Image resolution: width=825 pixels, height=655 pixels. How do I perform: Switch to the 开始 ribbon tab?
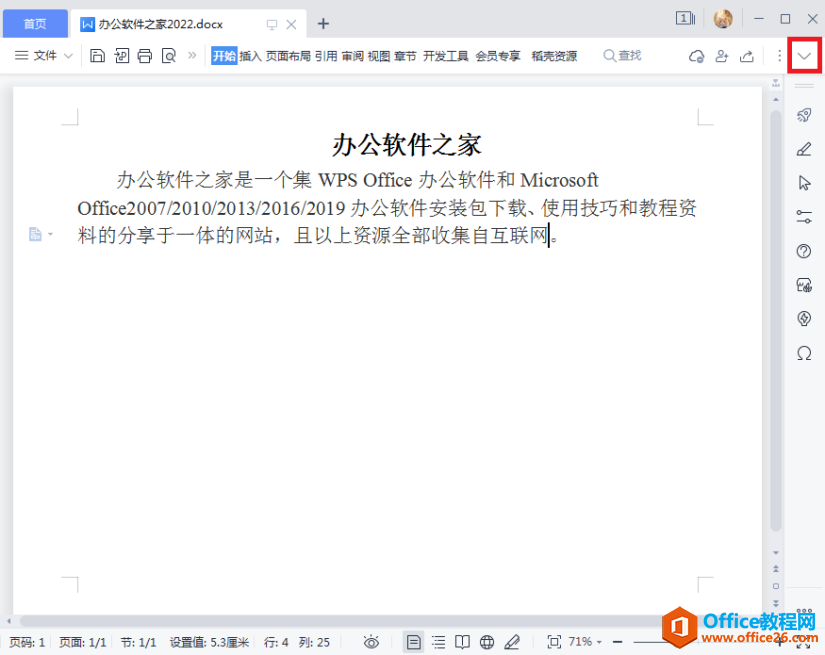tap(224, 56)
